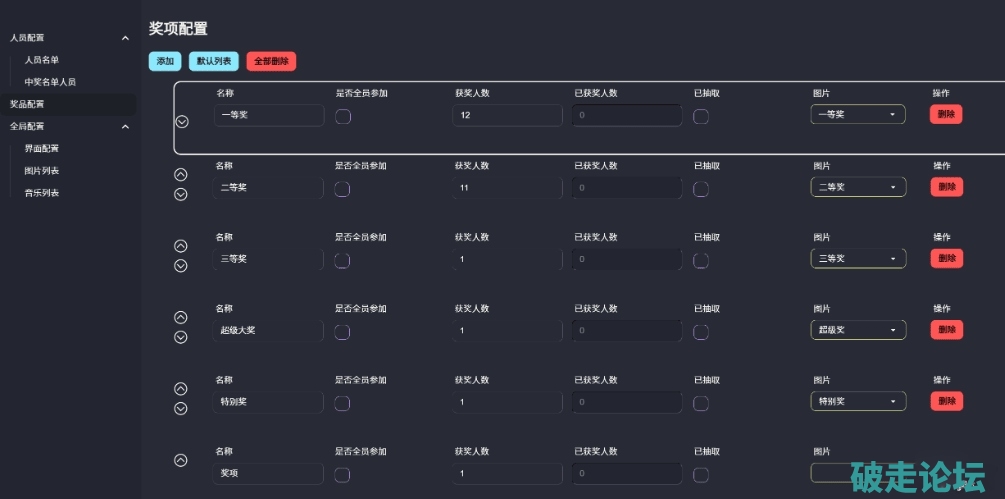Move 二等奖 prize down with arrow icon

click(x=181, y=194)
